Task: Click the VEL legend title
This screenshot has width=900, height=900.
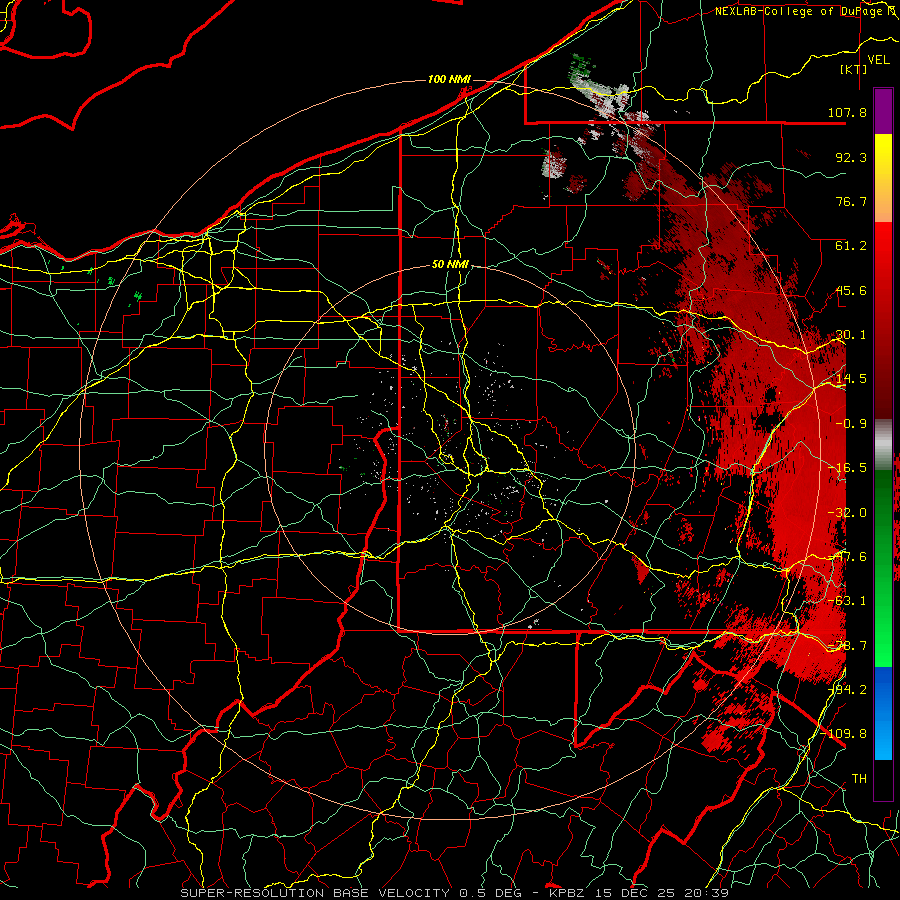Action: [878, 60]
